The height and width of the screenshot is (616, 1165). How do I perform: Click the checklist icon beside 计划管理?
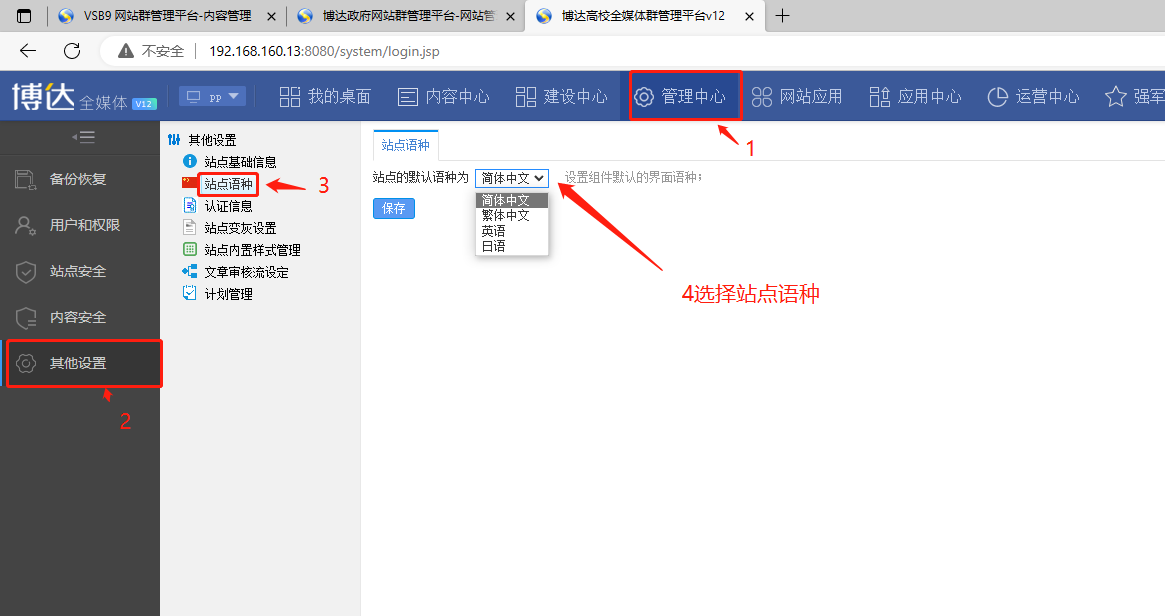click(189, 294)
